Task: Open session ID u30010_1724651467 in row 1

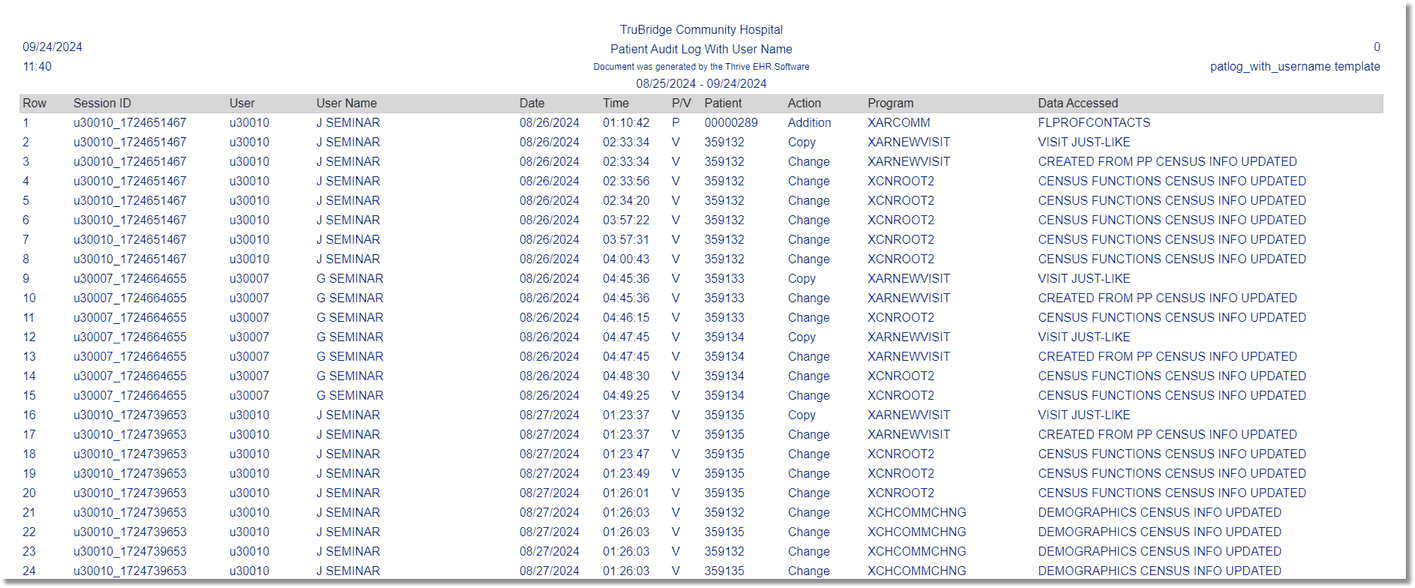Action: pos(125,122)
